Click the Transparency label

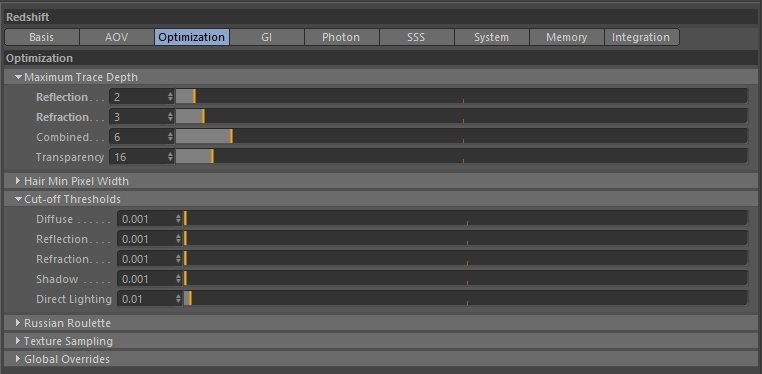coord(70,157)
